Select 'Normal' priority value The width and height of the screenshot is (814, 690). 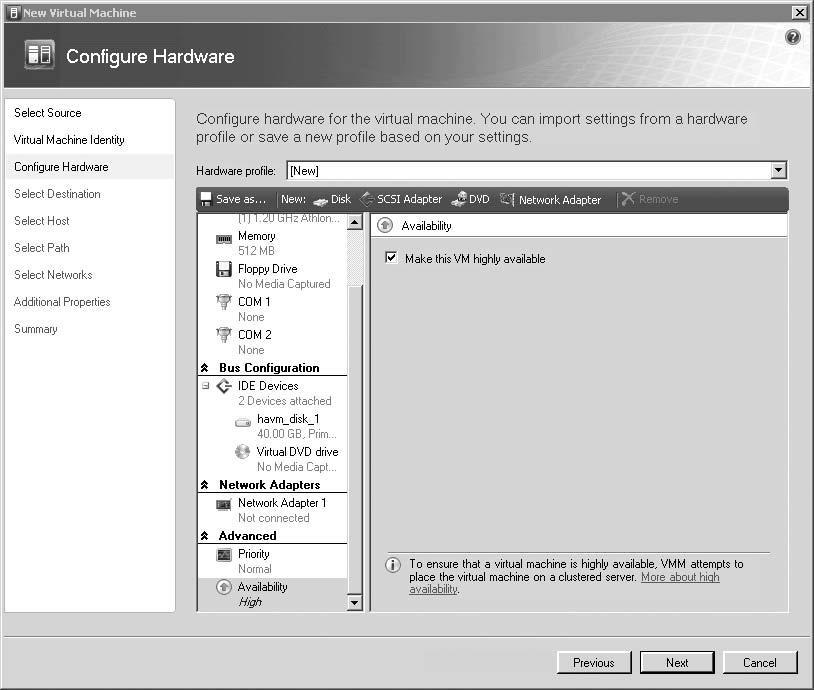click(x=254, y=569)
